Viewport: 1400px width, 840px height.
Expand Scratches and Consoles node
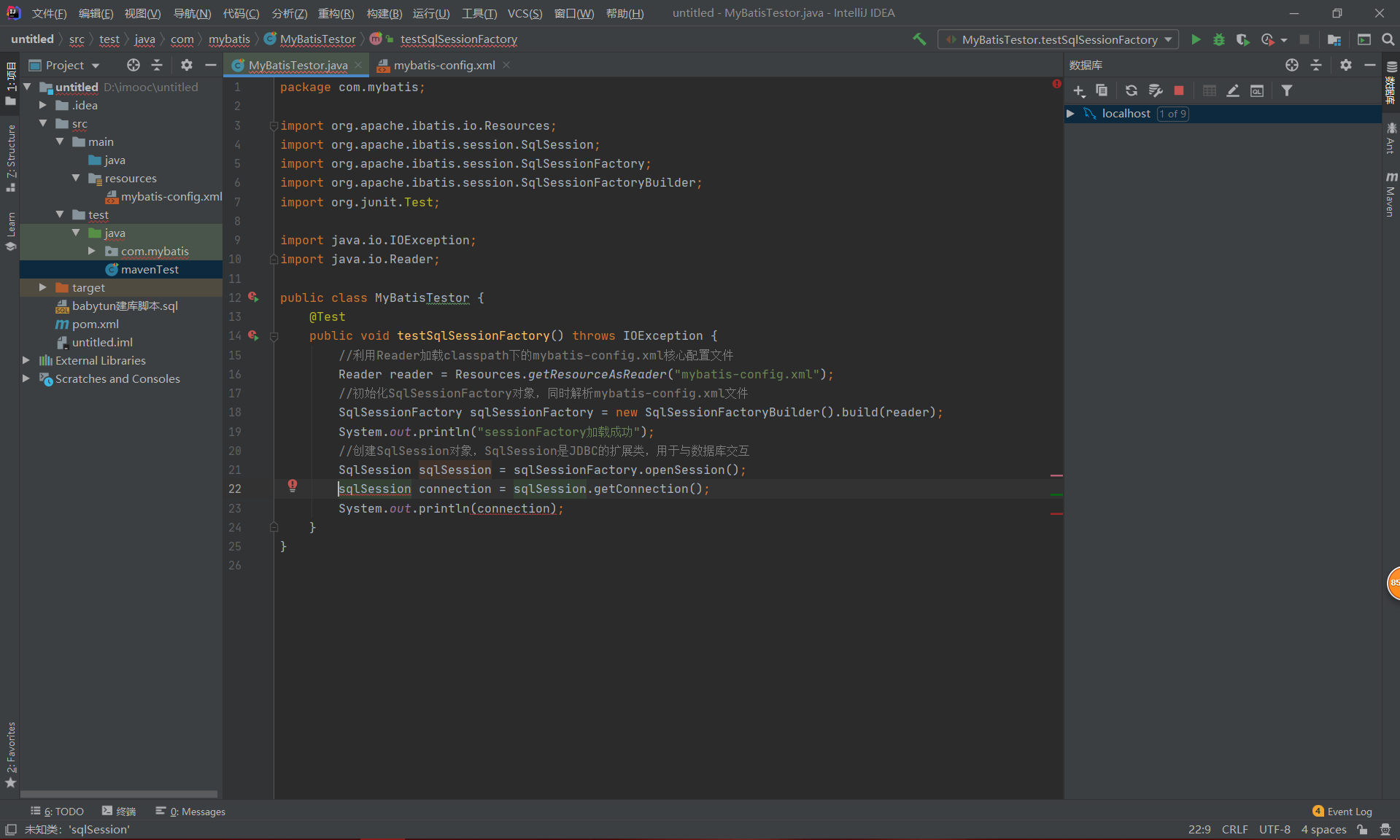[26, 378]
